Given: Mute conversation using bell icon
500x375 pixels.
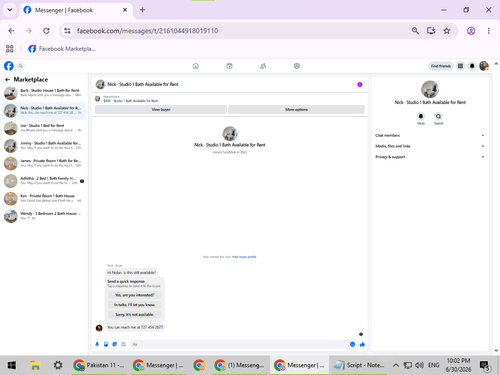Looking at the screenshot, I should click(421, 116).
